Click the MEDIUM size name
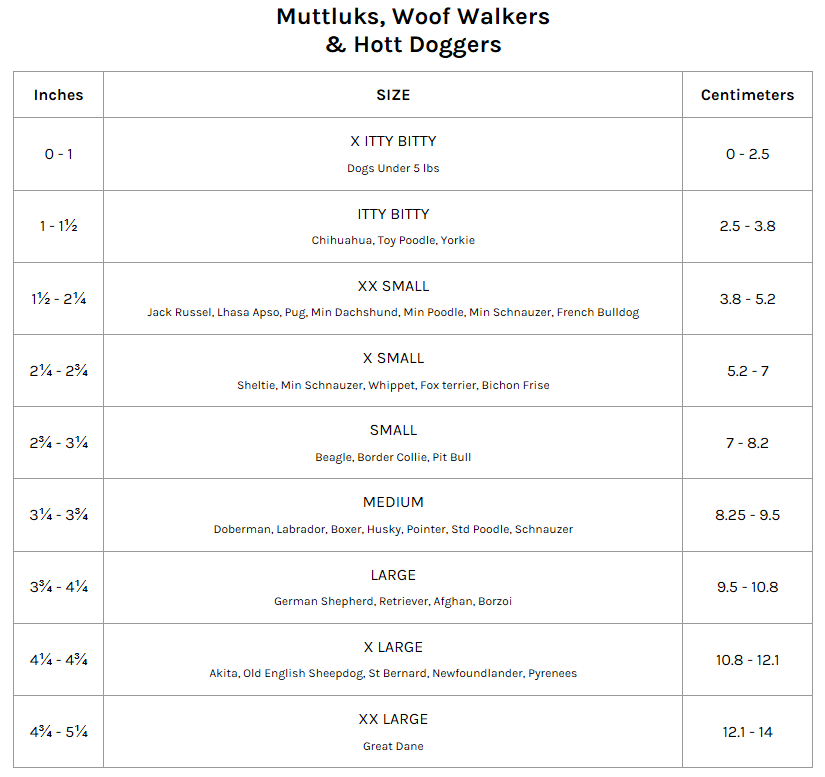Image resolution: width=825 pixels, height=777 pixels. [393, 502]
